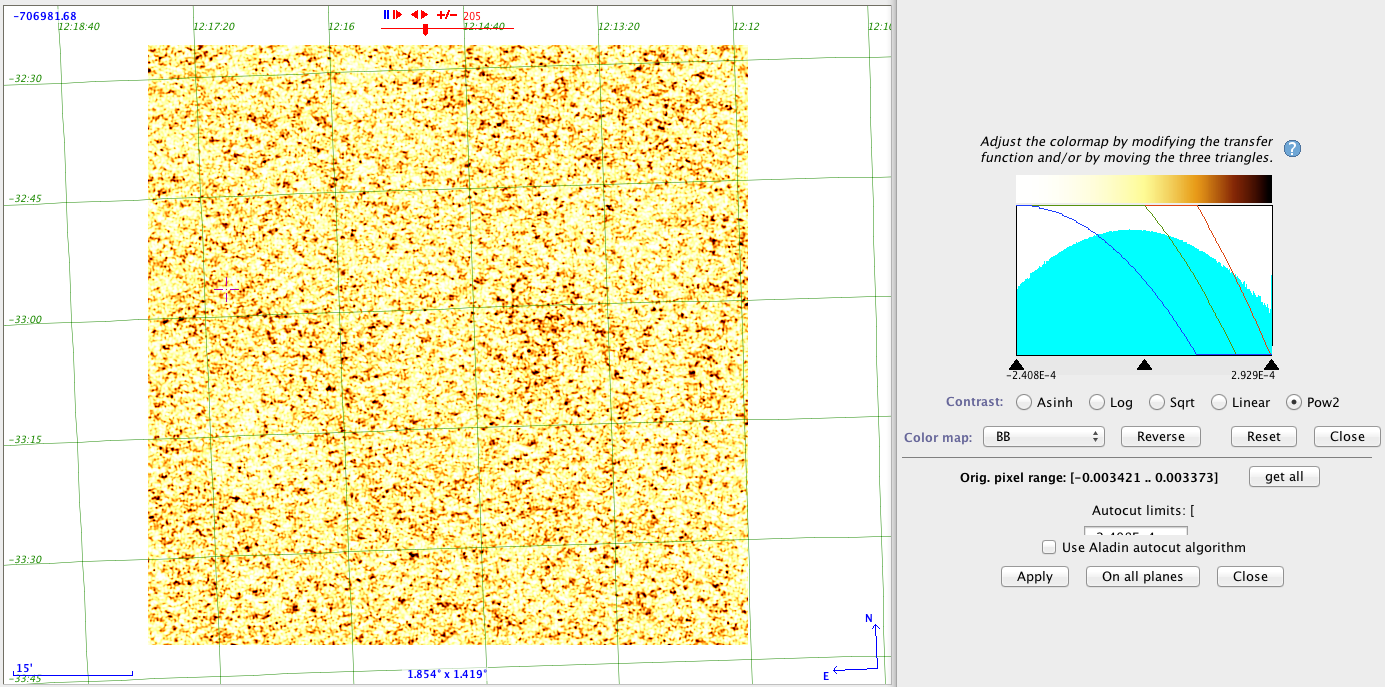Click the left black triangle under histogram

pos(1016,365)
